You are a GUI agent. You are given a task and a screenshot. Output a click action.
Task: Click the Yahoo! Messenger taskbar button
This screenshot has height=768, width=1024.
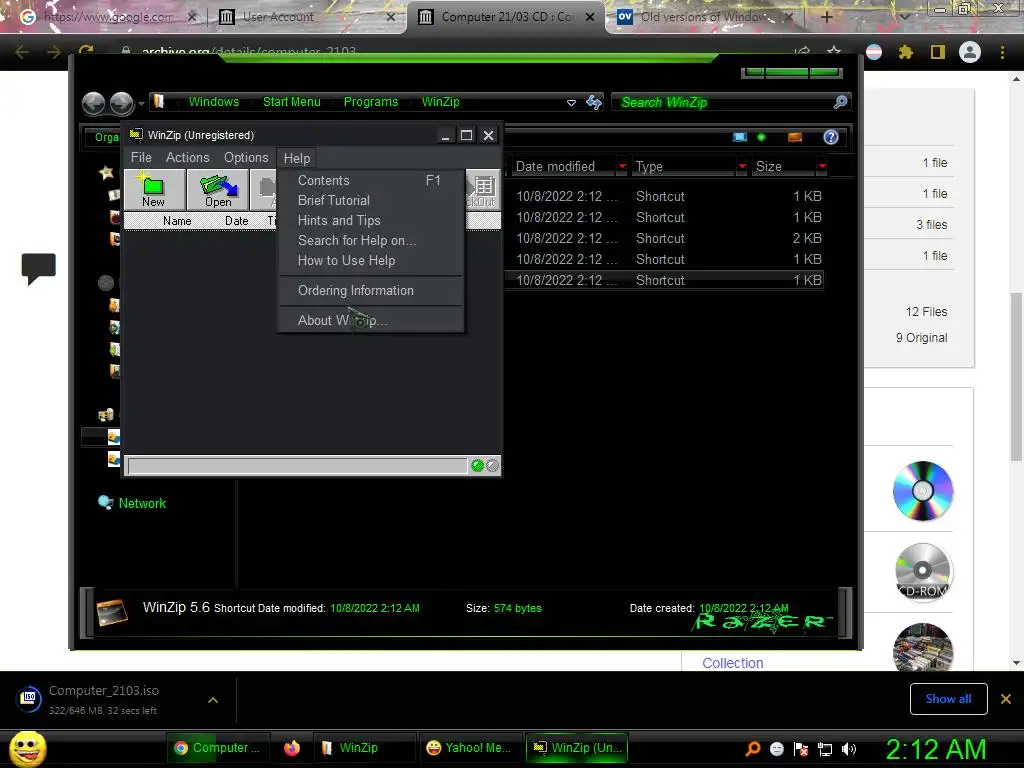coord(469,748)
